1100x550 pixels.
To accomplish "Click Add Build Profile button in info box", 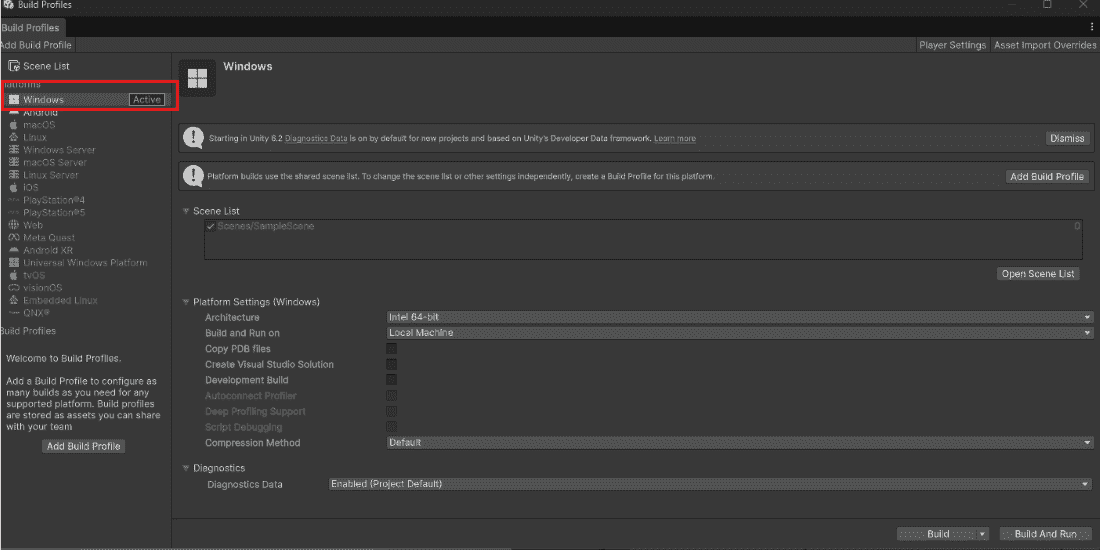I will click(1047, 177).
